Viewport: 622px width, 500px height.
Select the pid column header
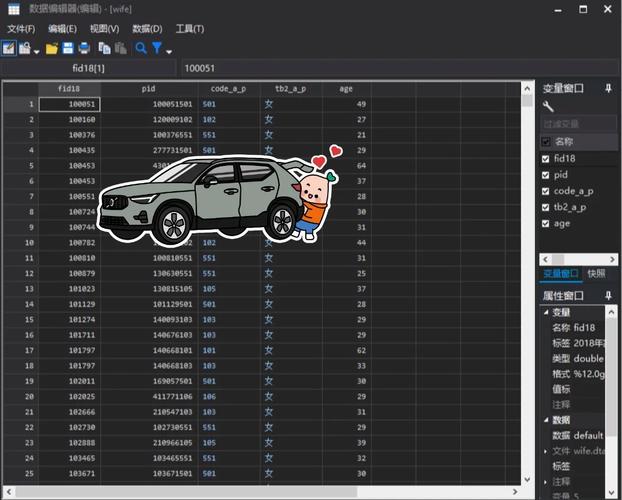coord(149,88)
